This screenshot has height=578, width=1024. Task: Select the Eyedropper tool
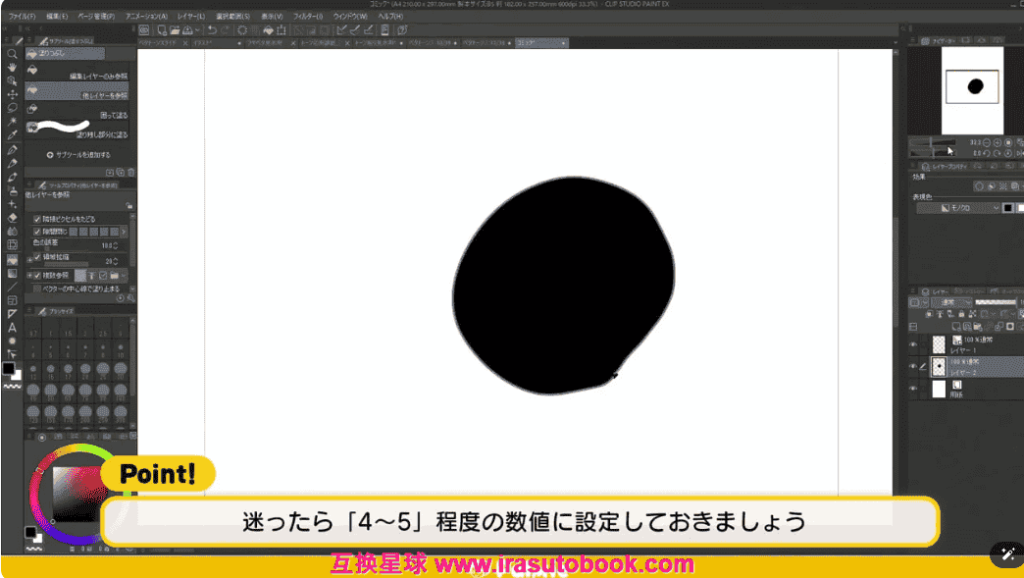[12, 133]
